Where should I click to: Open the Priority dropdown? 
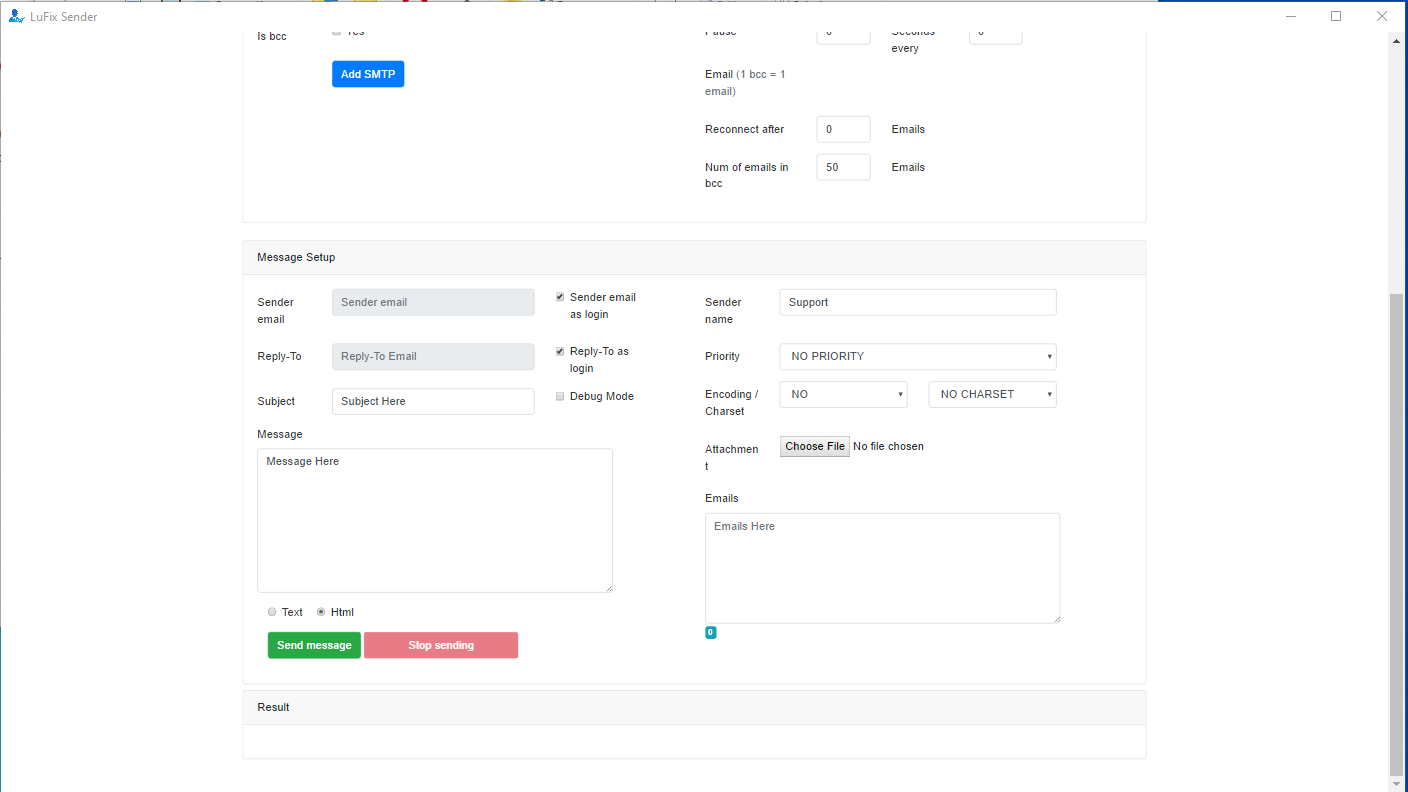point(917,356)
